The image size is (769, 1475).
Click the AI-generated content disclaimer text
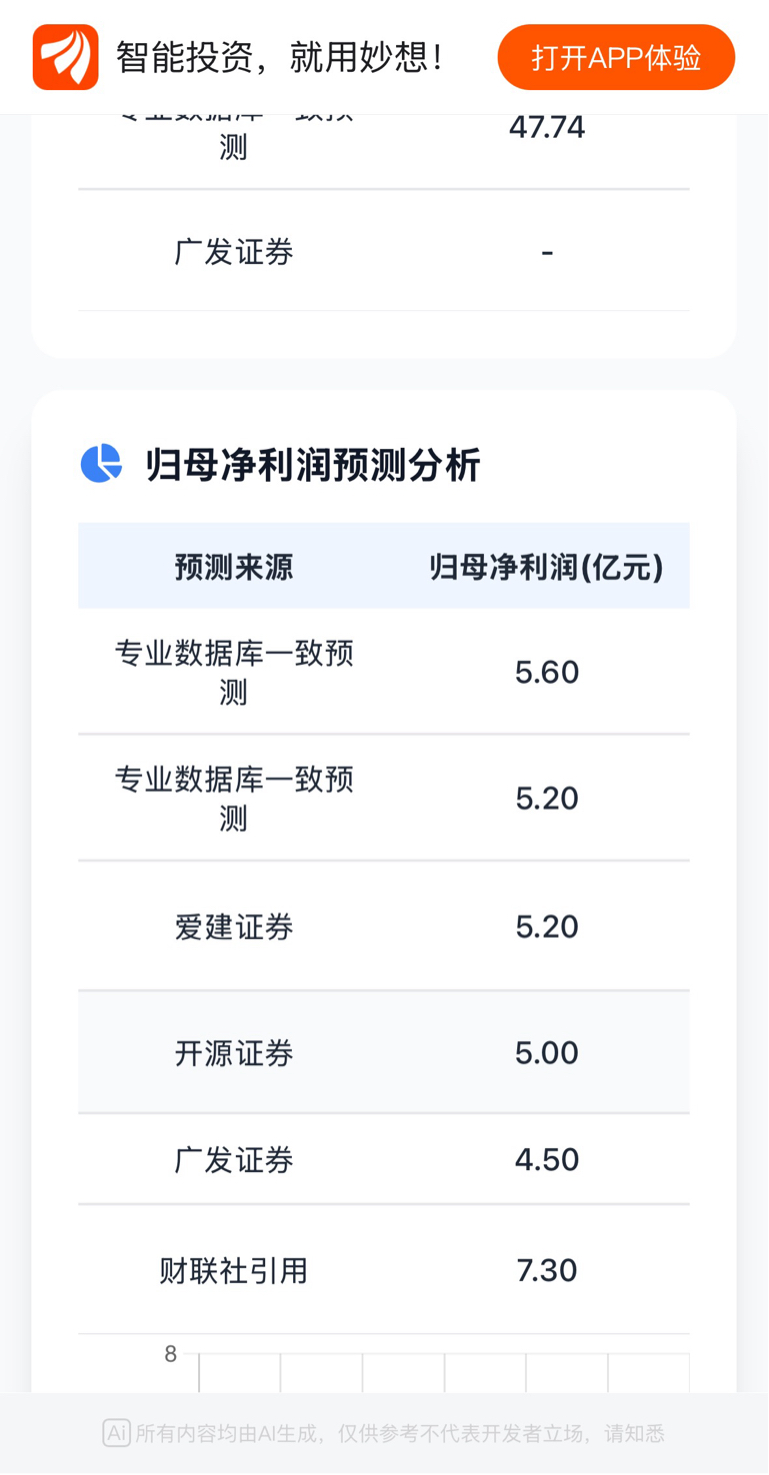pyautogui.click(x=399, y=1434)
